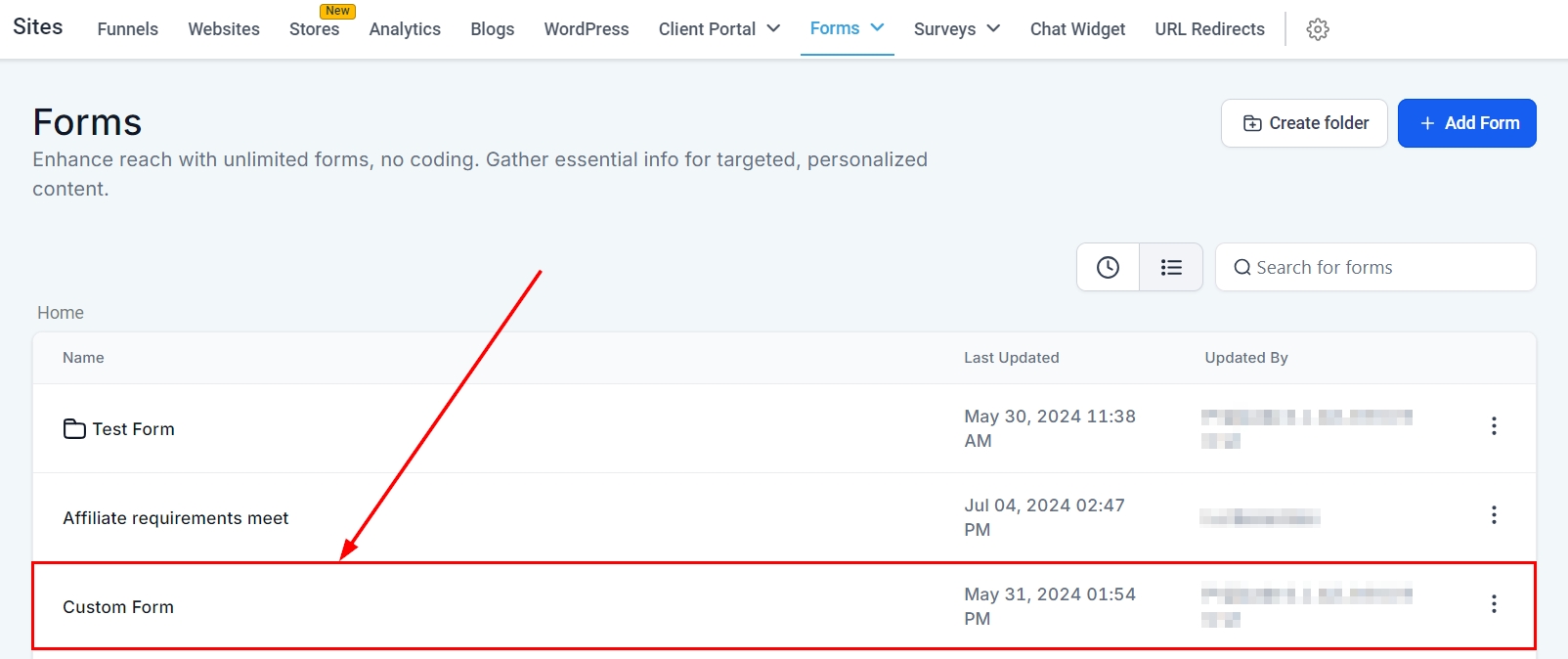The width and height of the screenshot is (1568, 659).
Task: Expand the Forms dropdown chevron
Action: click(877, 28)
